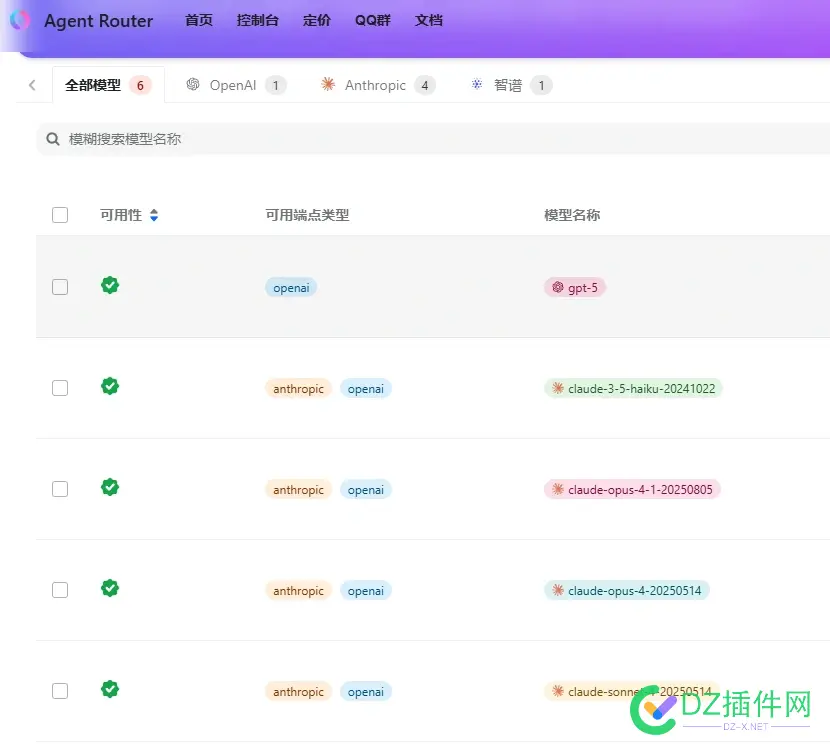
Task: Click the OpenAI spiral icon on its tab
Action: 192,85
